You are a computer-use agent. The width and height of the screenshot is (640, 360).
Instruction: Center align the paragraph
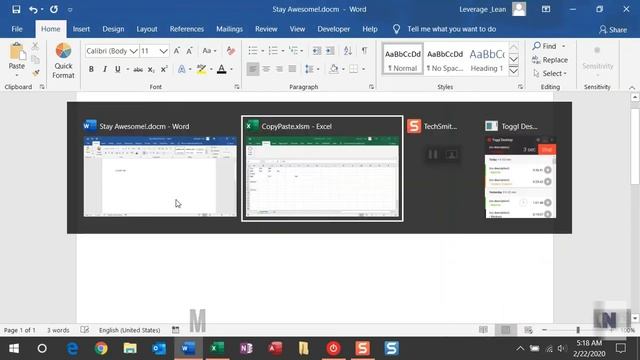[x=266, y=69]
